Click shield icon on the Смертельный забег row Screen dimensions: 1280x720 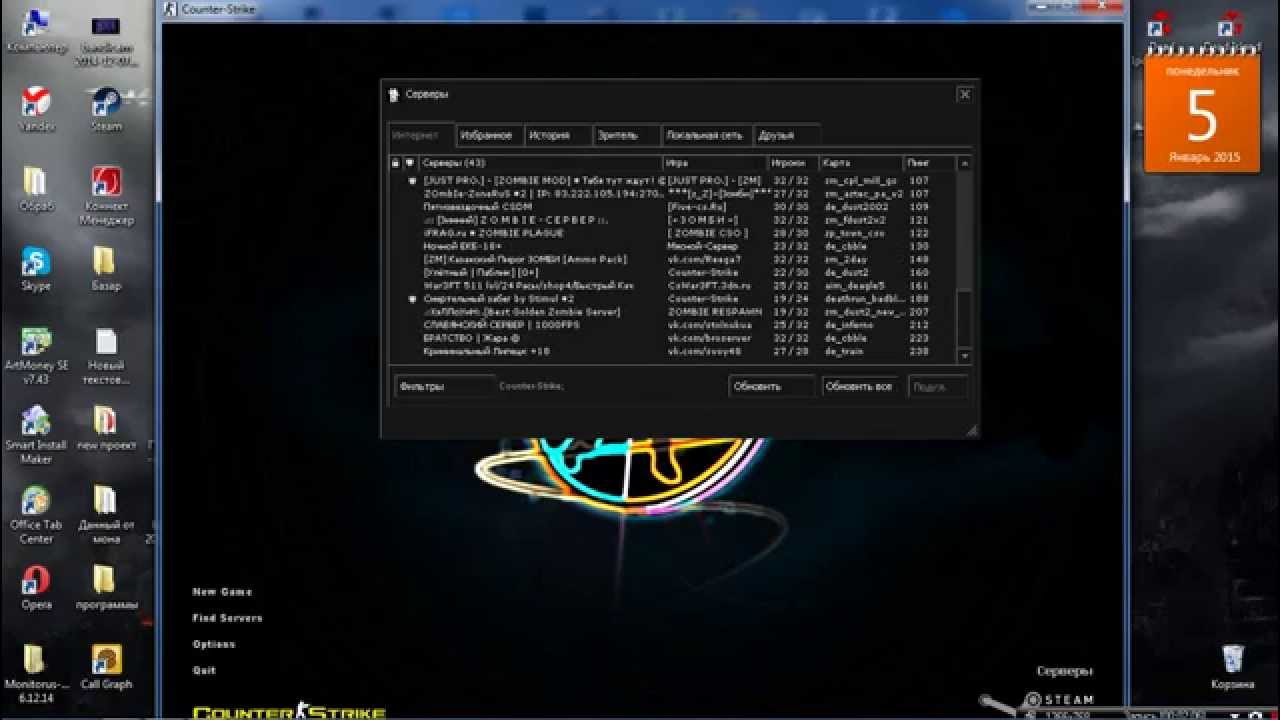412,299
